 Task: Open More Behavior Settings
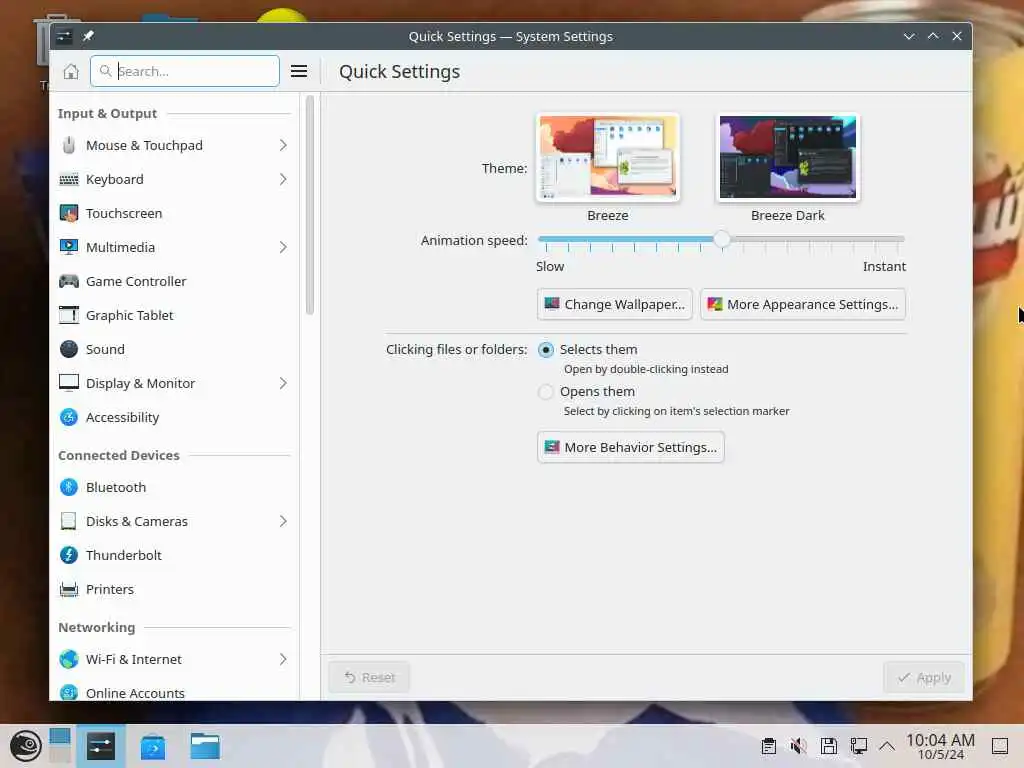point(630,447)
